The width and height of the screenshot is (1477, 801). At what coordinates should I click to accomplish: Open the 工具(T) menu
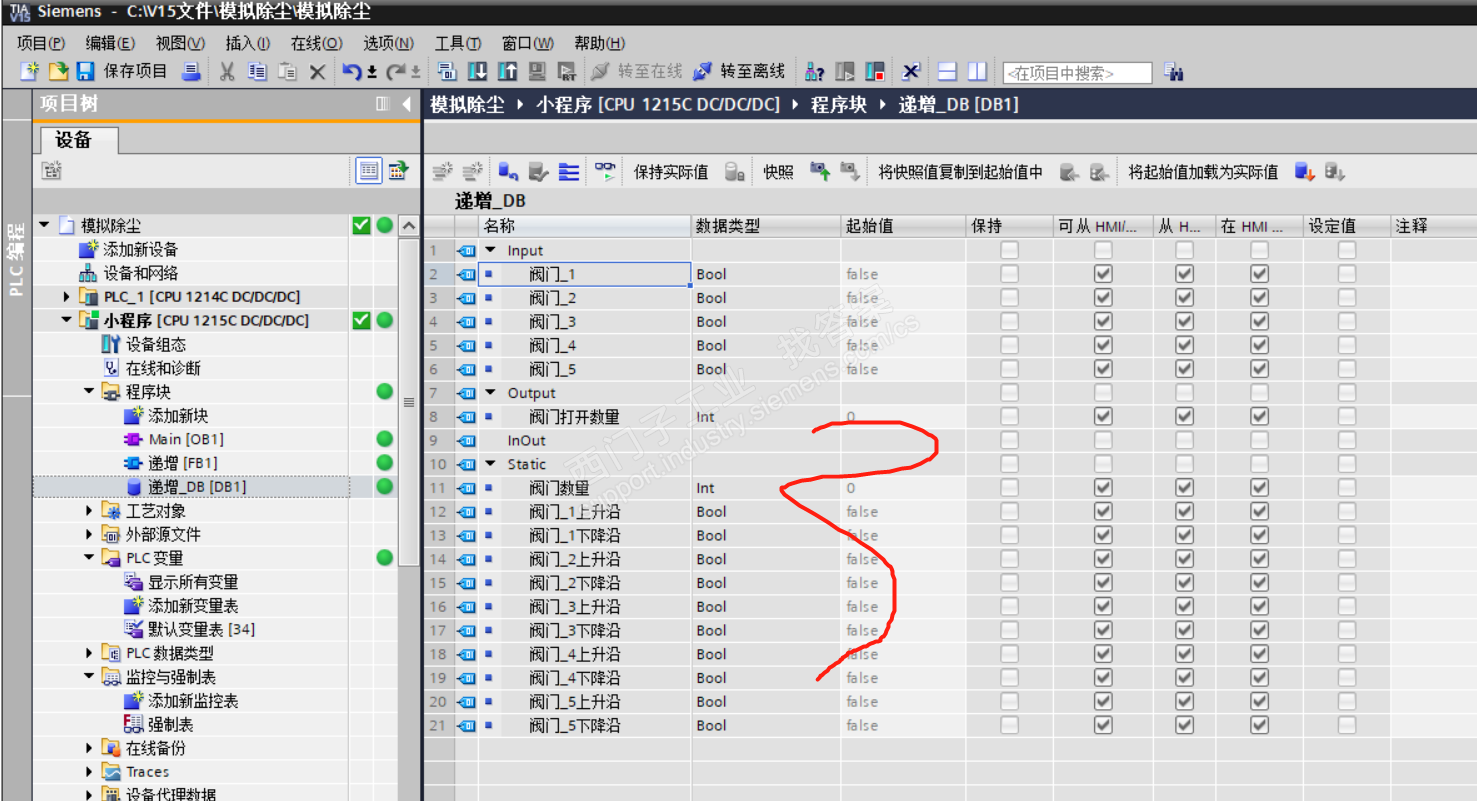tap(458, 43)
